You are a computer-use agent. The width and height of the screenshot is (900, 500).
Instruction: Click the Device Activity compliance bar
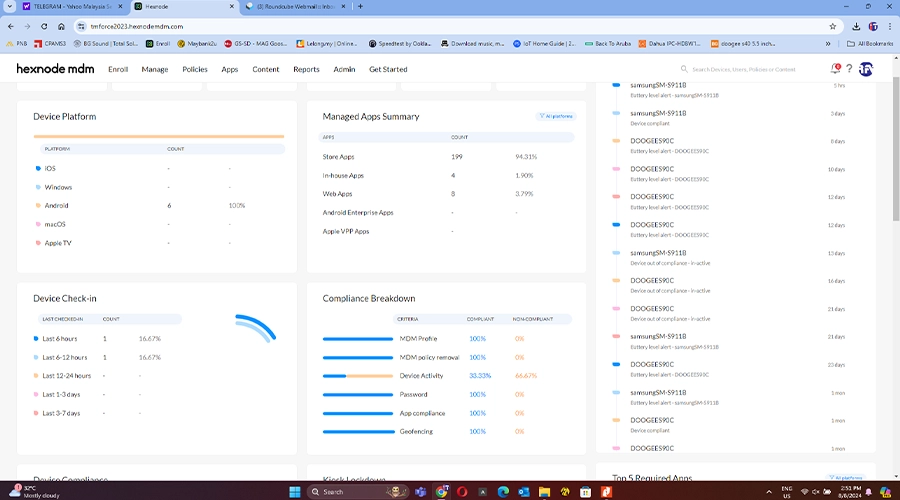357,375
